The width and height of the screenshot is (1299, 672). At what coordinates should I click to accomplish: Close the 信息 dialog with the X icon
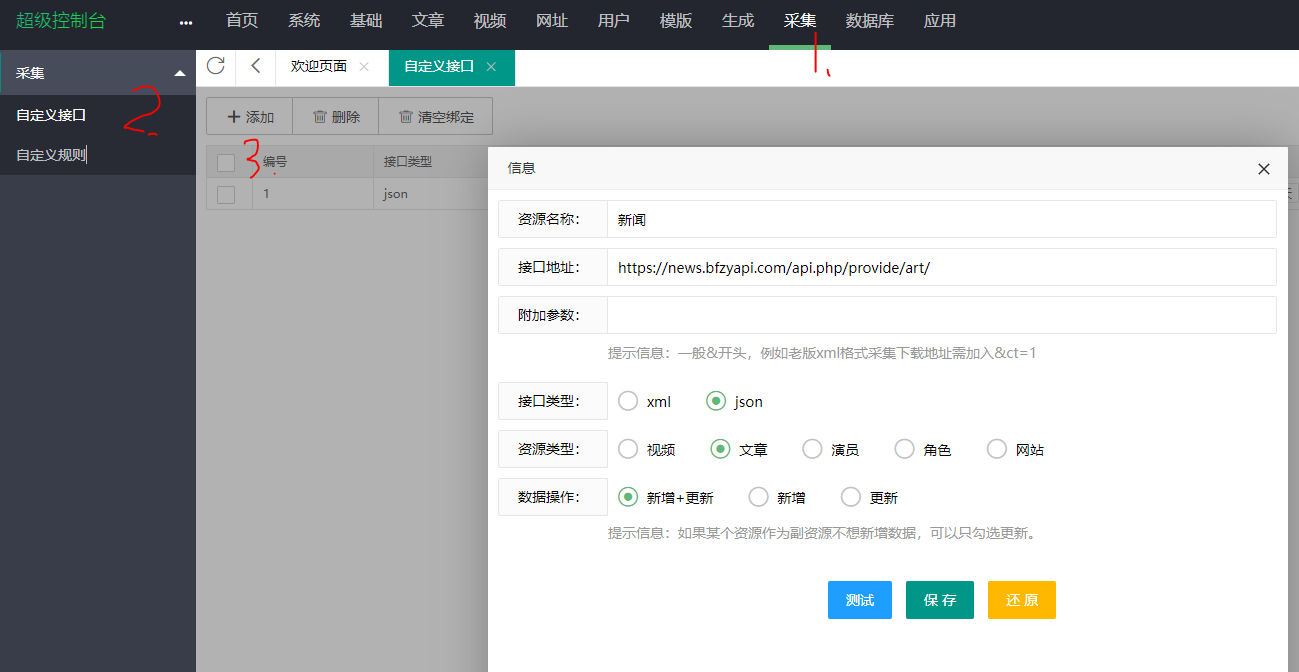point(1263,169)
